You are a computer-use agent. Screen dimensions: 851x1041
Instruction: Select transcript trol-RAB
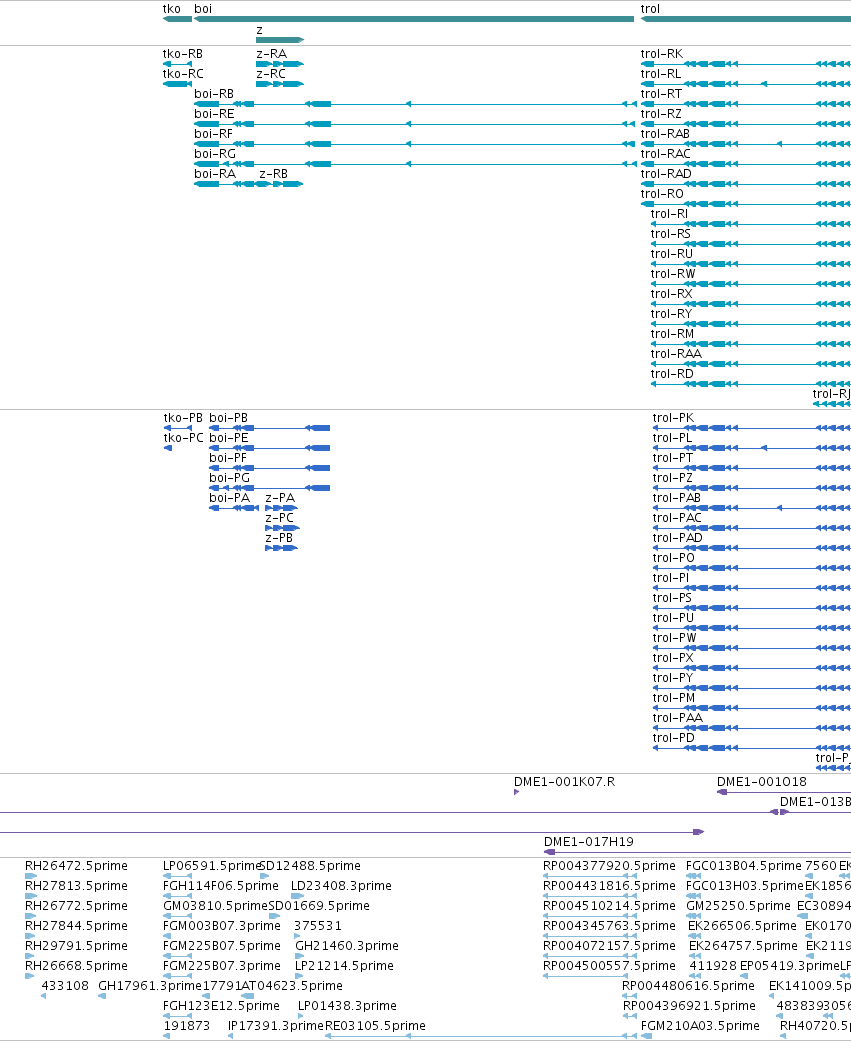pos(665,133)
